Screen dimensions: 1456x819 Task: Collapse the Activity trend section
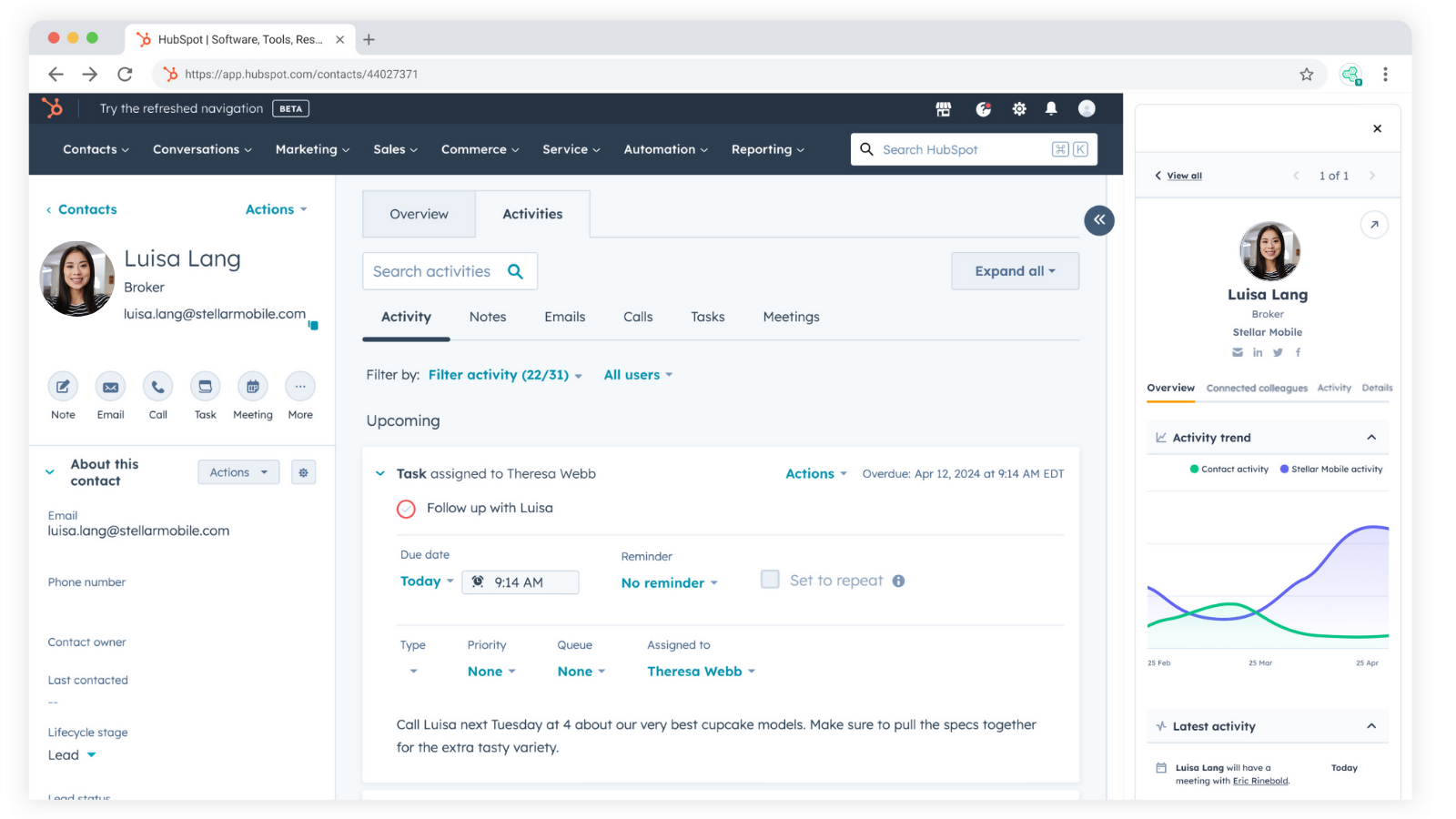click(x=1371, y=438)
